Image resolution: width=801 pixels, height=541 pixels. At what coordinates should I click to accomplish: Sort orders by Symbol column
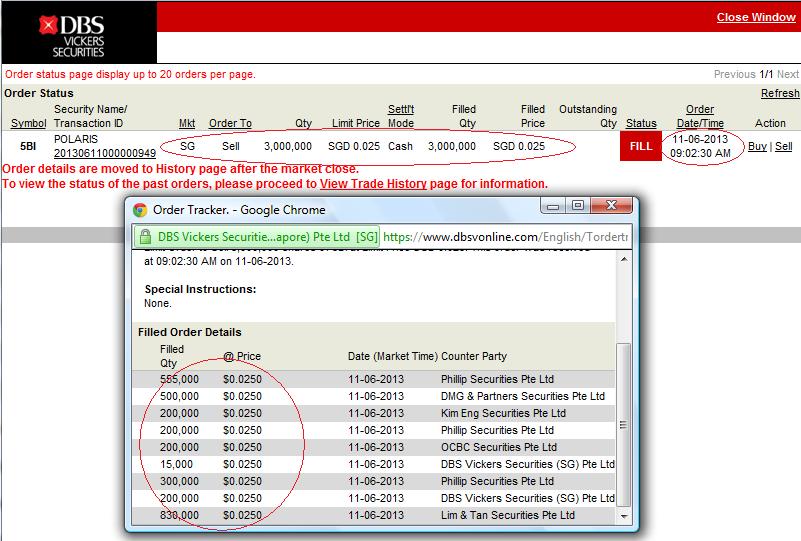pos(29,124)
